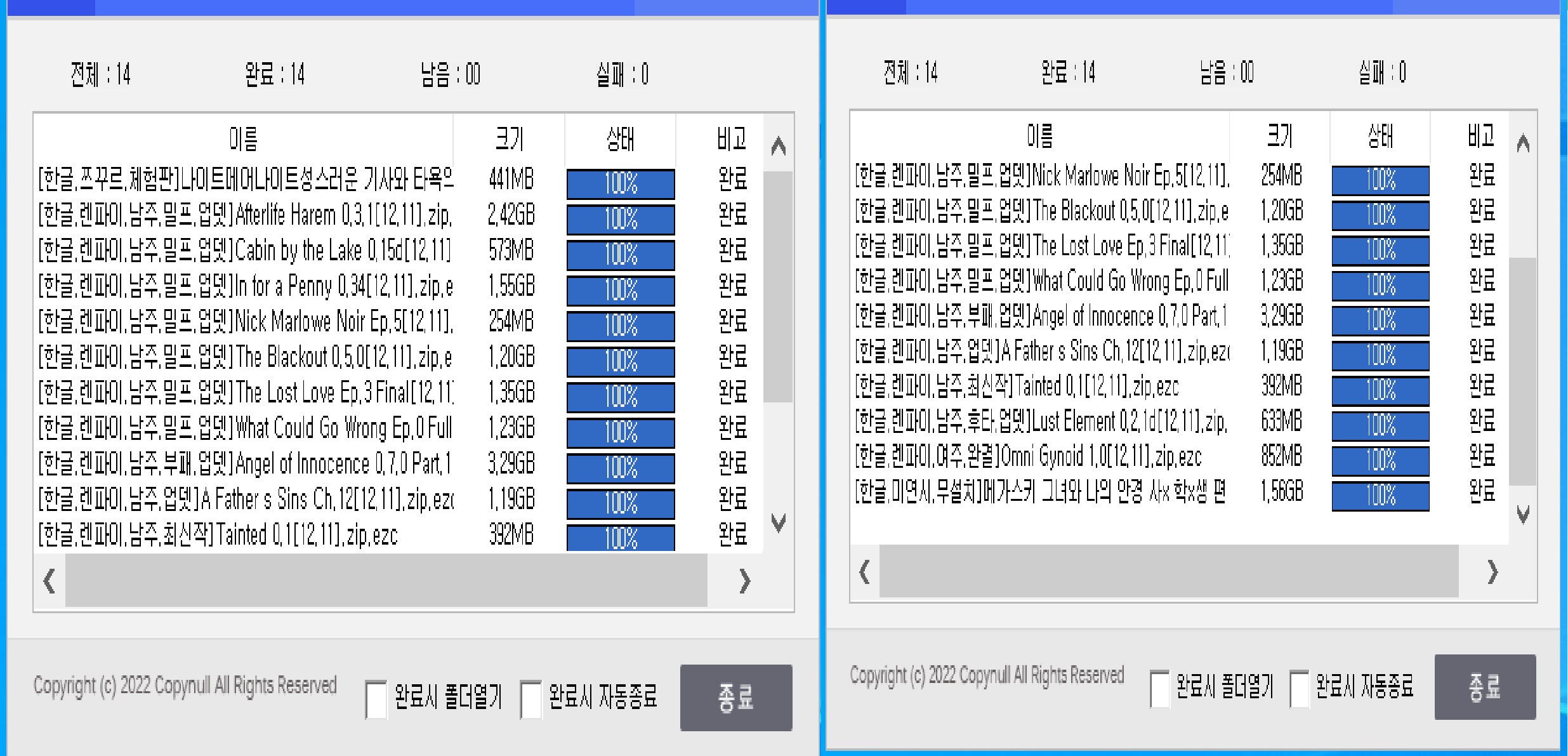Click left window horizontal scrollbar track
Screen dimensions: 1568x756
[x=386, y=581]
